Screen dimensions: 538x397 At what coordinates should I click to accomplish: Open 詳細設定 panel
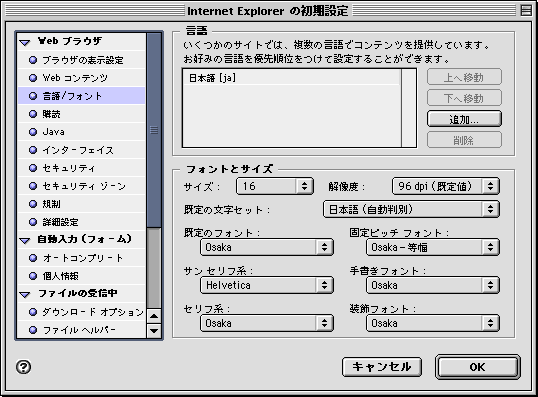tap(82, 222)
